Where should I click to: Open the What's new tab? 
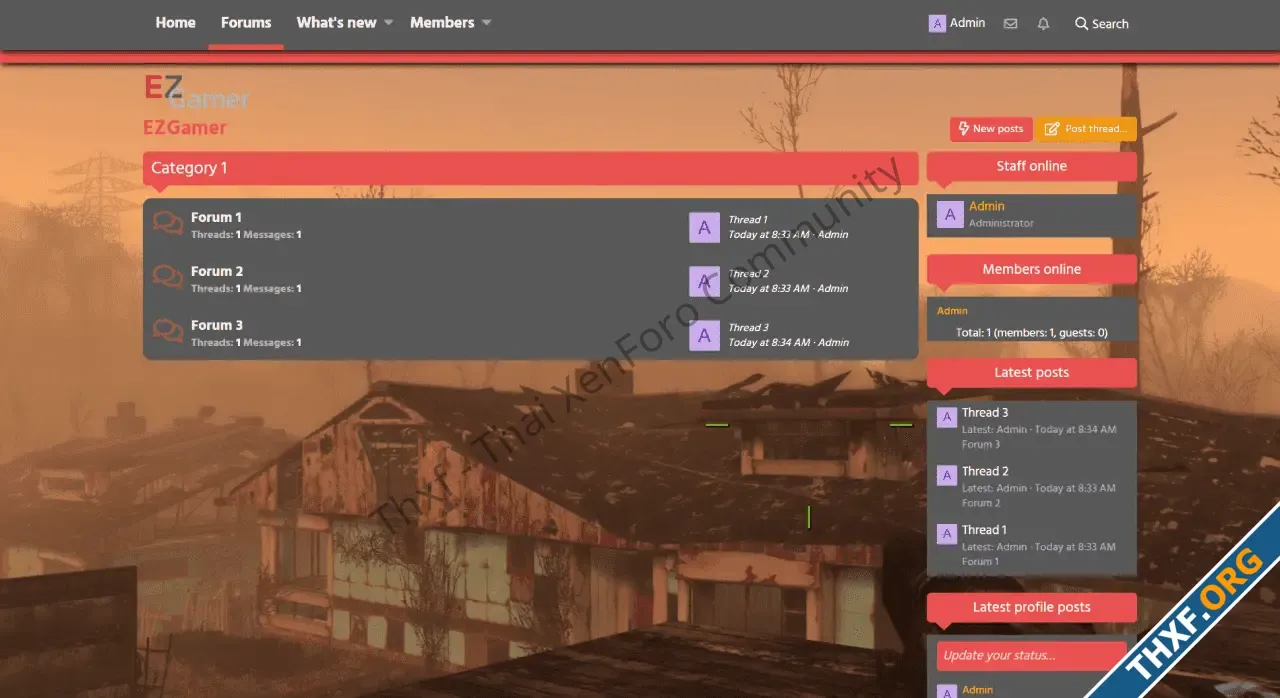click(x=336, y=23)
